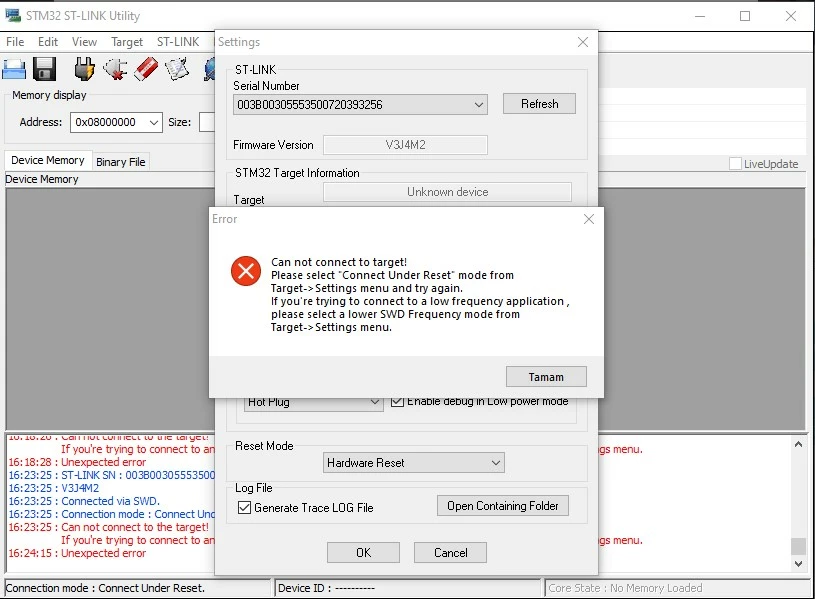Click the log scrollbar thumb
815x599 pixels.
pyautogui.click(x=798, y=546)
